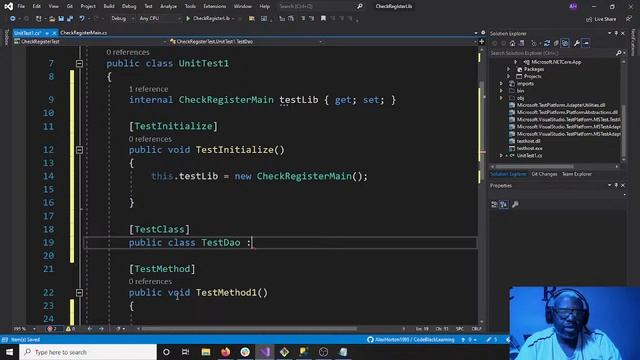This screenshot has height=360, width=640.
Task: Open the File menu
Action: tap(21, 7)
